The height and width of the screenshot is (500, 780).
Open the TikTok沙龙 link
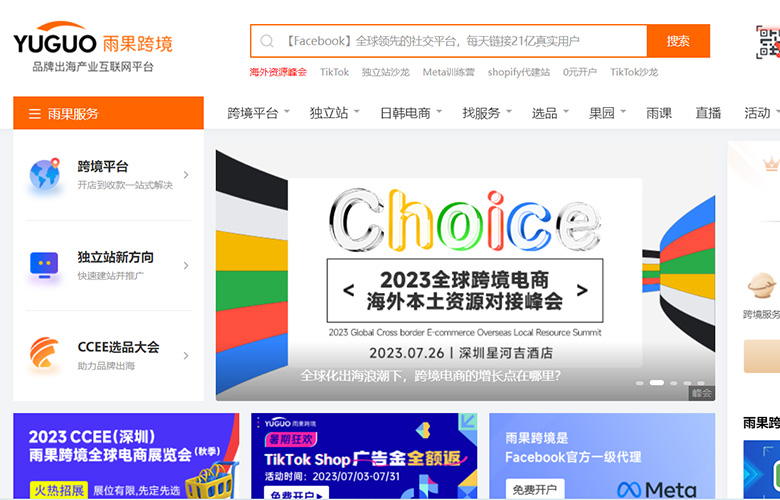[634, 72]
